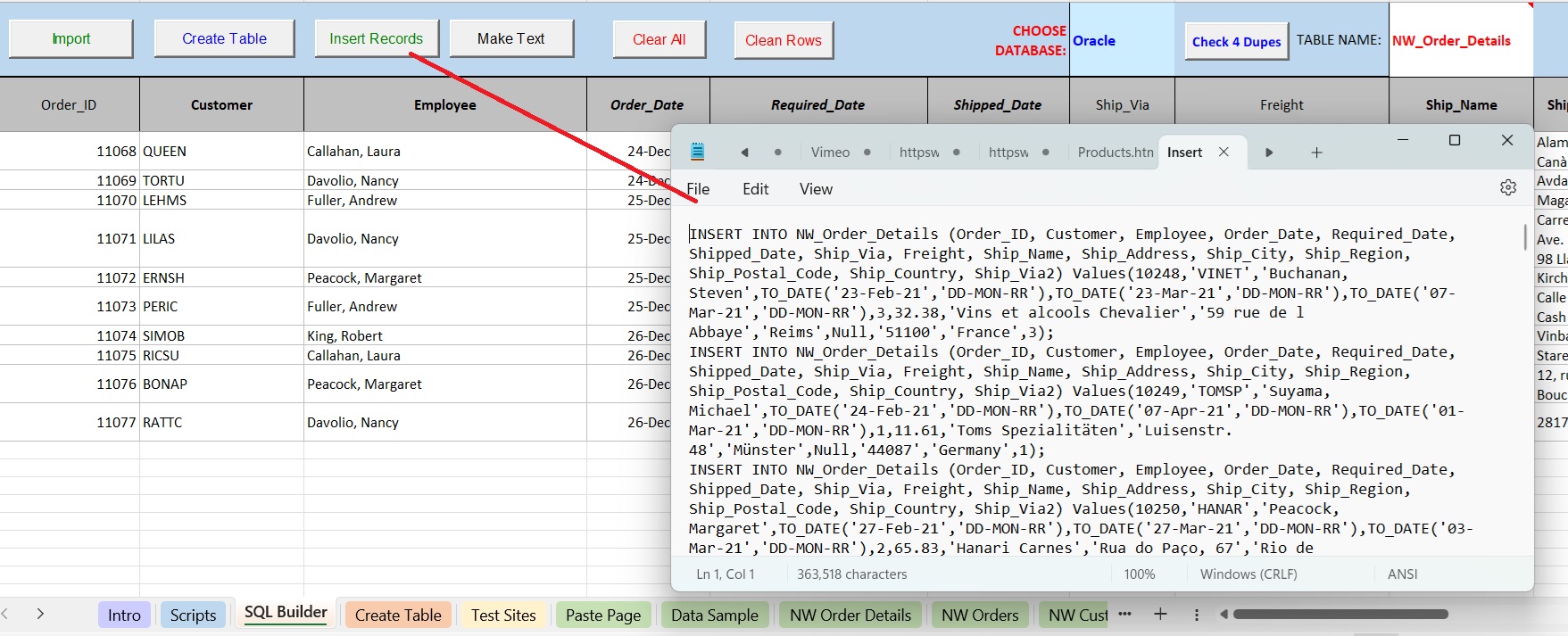1568x636 pixels.
Task: Click the ANSI encoding indicator
Action: (1402, 574)
